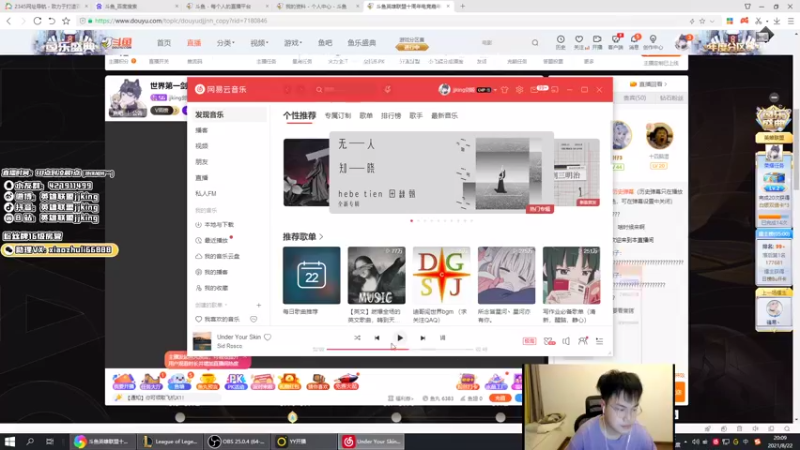Viewport: 800px width, 450px height.
Task: Open the NetEase messages mail icon
Action: tap(534, 90)
